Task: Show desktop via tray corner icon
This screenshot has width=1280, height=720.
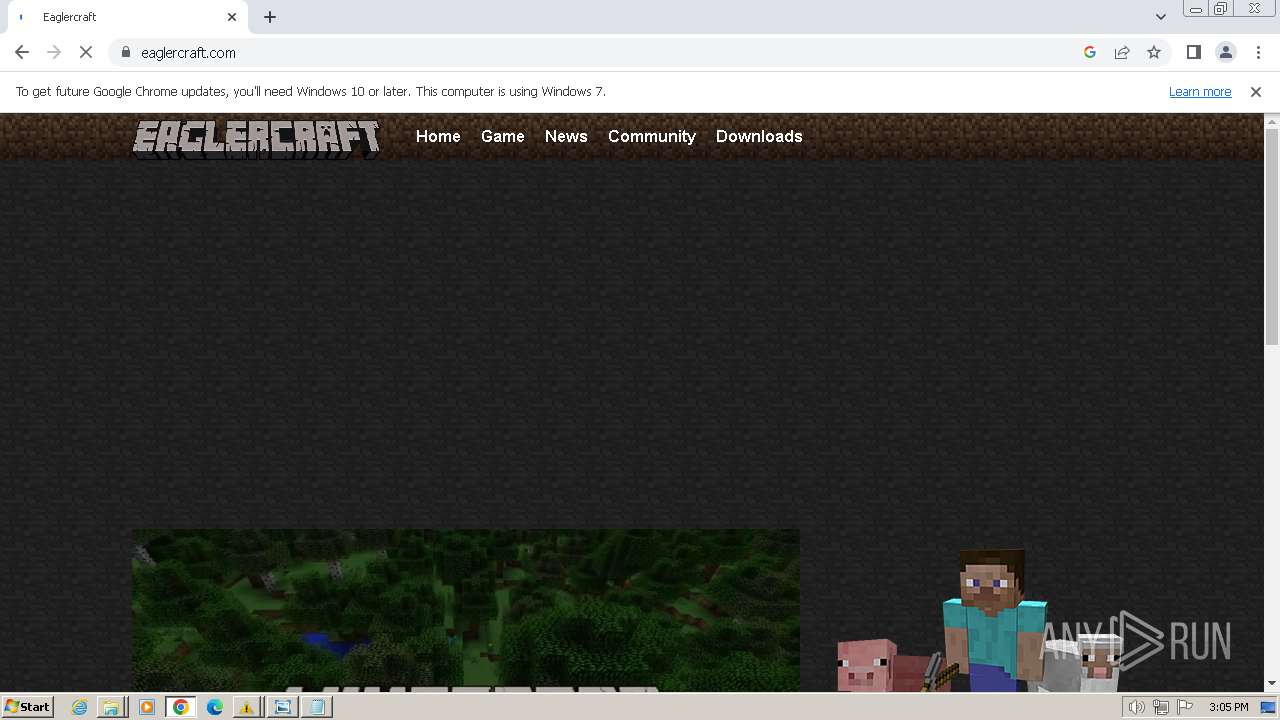Action: 1269,707
